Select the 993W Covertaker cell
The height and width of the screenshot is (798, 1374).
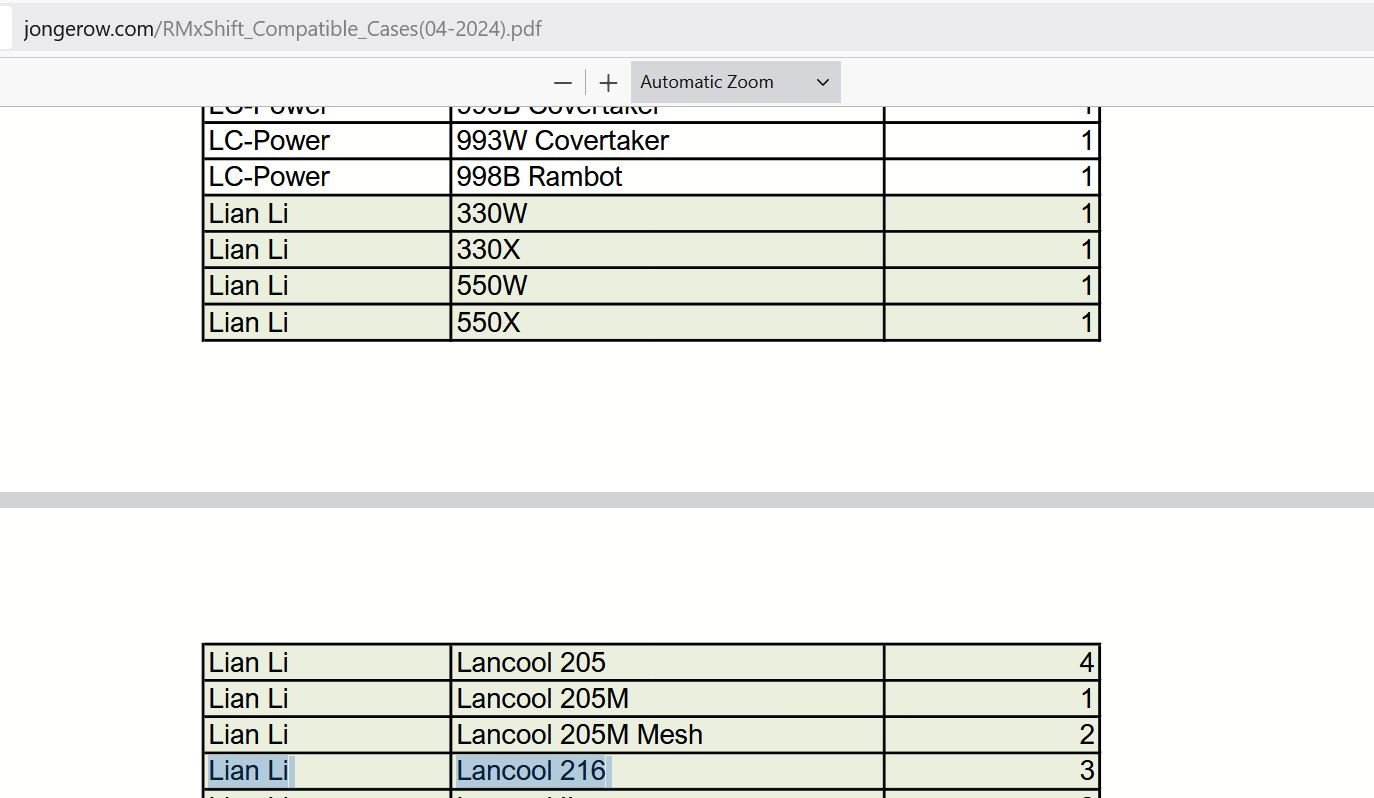(x=667, y=140)
